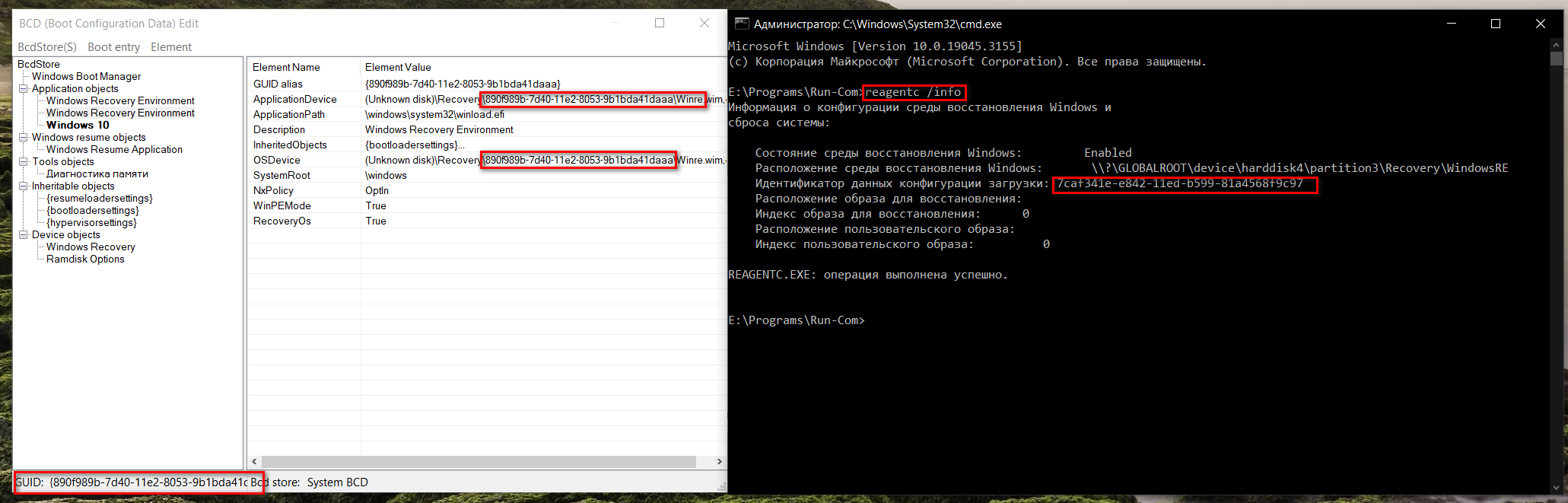This screenshot has height=503, width=1568.
Task: Open the Element menu
Action: 171,47
